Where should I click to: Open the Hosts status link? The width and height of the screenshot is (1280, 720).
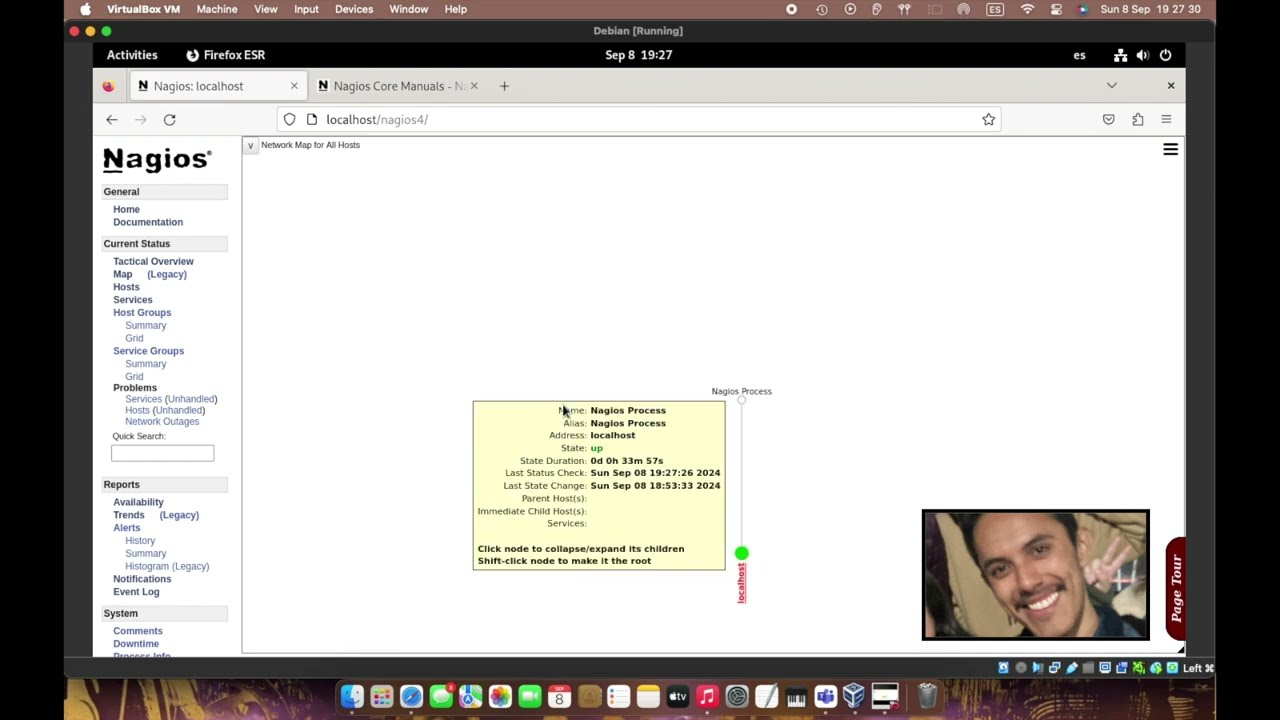point(126,287)
